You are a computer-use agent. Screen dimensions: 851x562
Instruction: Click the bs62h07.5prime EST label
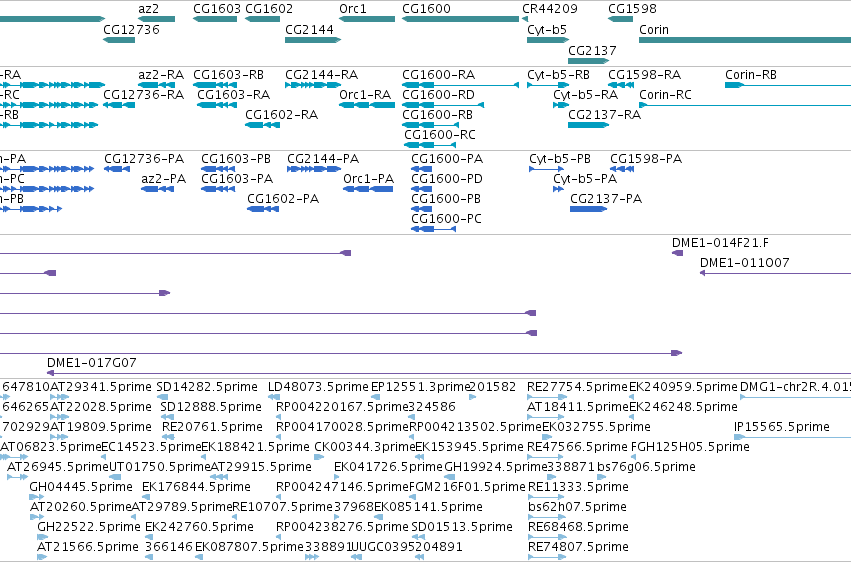coord(577,507)
